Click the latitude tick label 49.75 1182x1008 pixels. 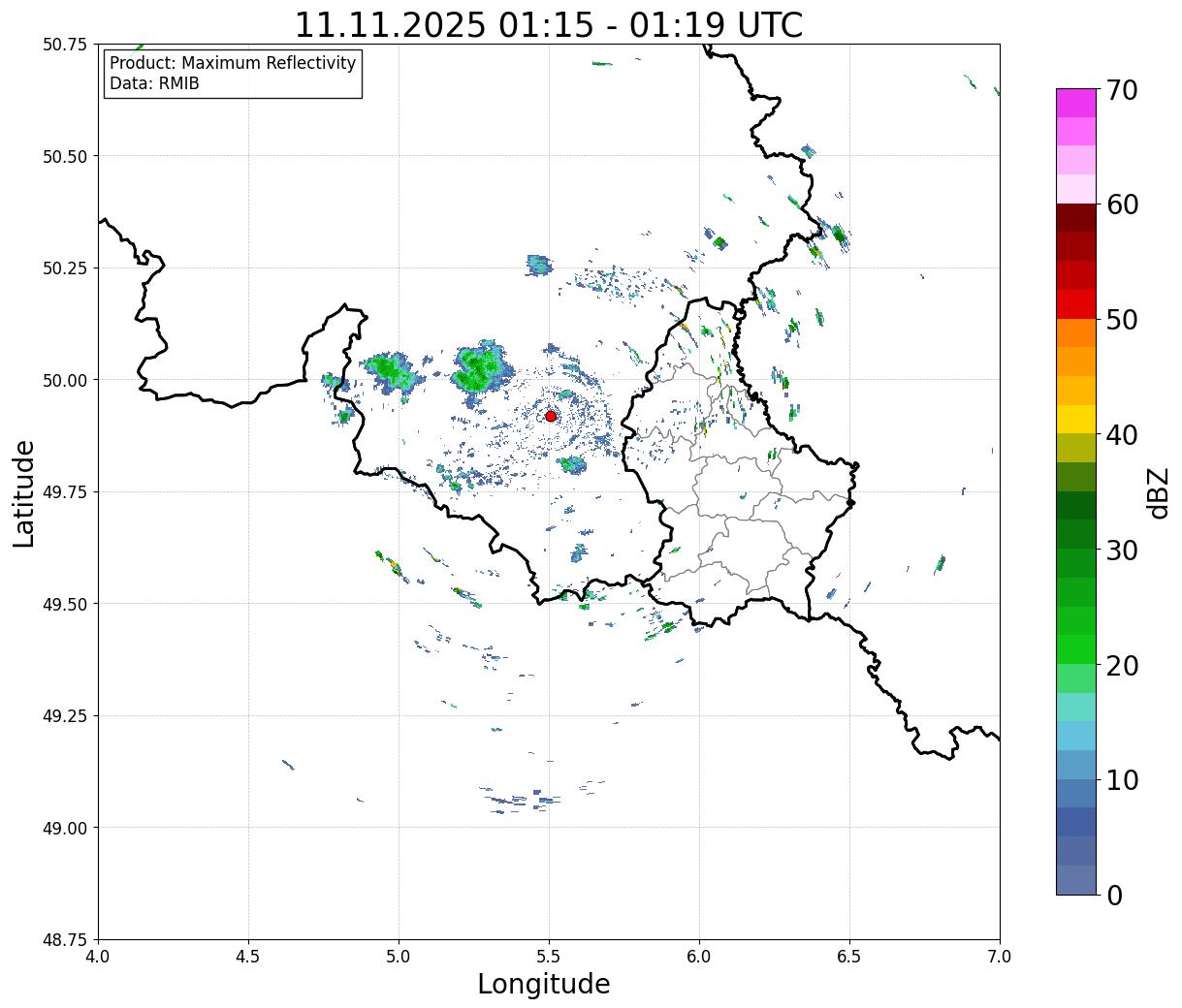(x=65, y=492)
